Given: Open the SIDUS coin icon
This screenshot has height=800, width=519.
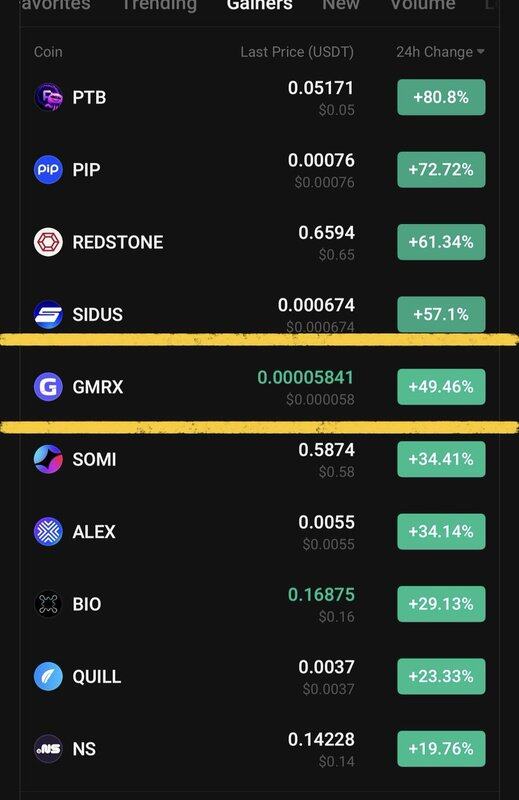Looking at the screenshot, I should click(x=48, y=314).
